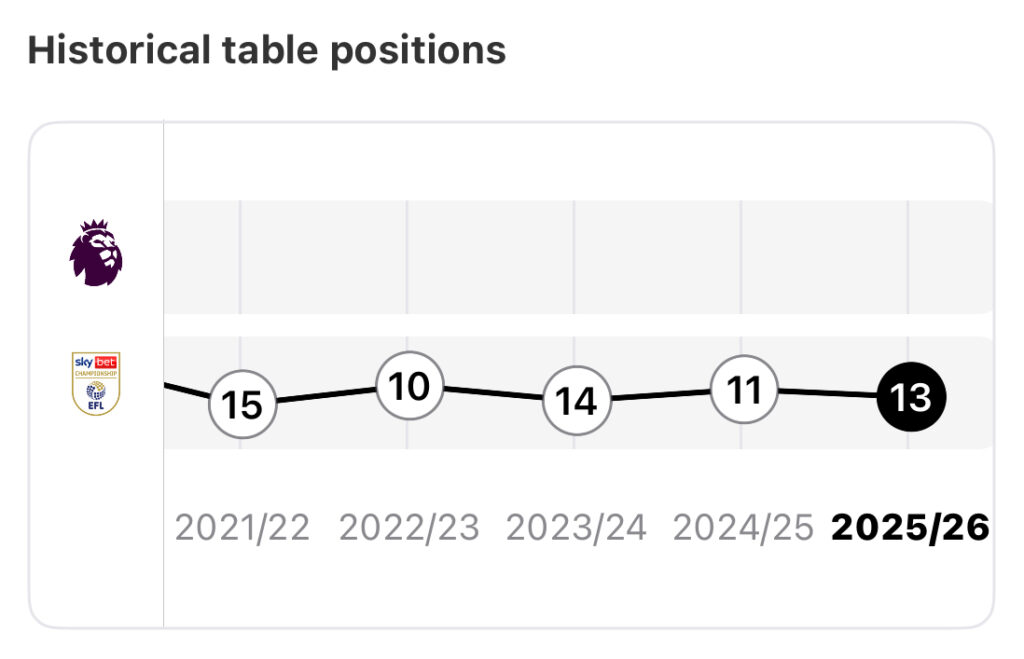Click the 2022/23 gridline in Premier League row
Screen dimensions: 1024x659
[x=407, y=257]
